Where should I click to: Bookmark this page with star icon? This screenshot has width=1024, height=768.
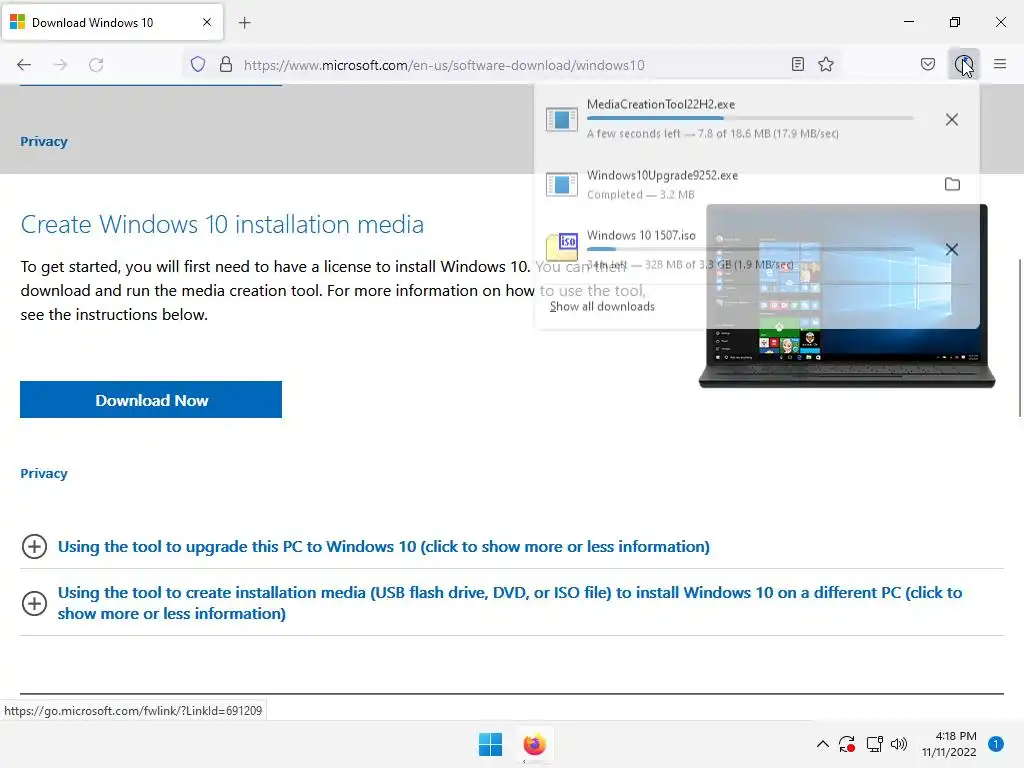[x=826, y=64]
